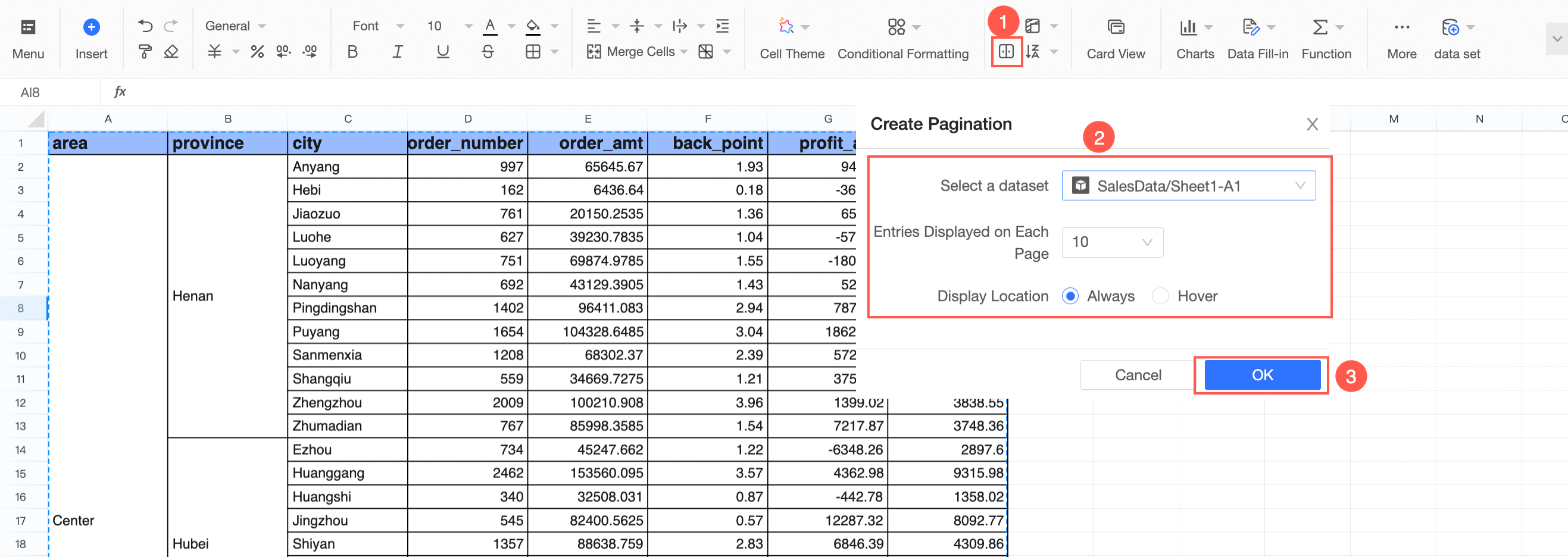Click the select-all corner triangle
The image size is (1568, 557).
[35, 119]
